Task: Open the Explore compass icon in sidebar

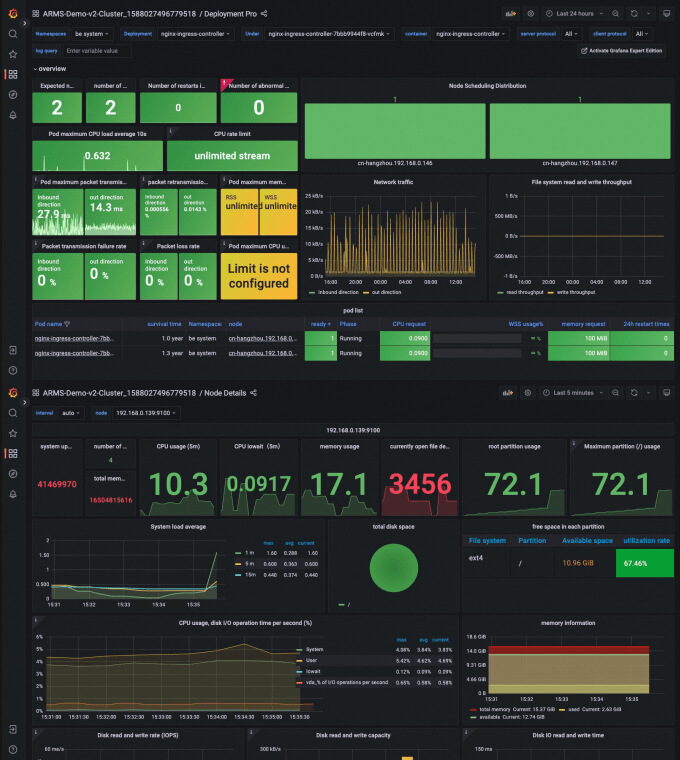Action: click(13, 95)
